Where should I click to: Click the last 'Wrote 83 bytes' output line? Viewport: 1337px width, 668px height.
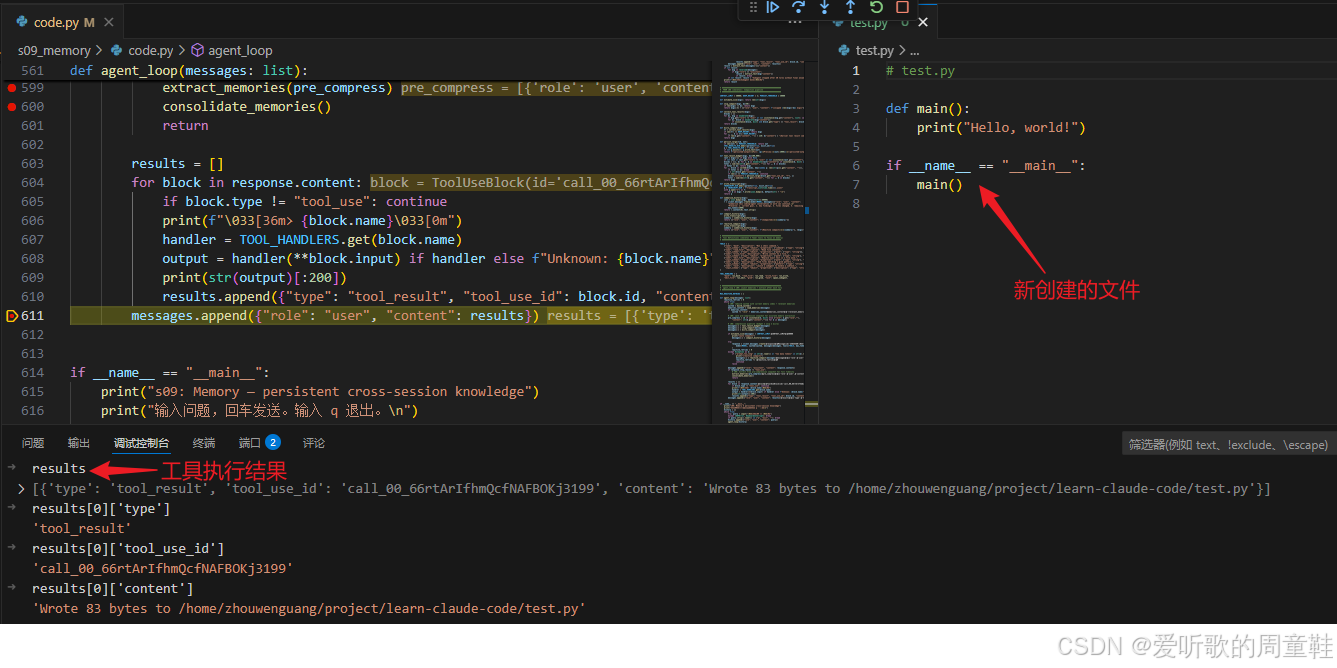(309, 609)
